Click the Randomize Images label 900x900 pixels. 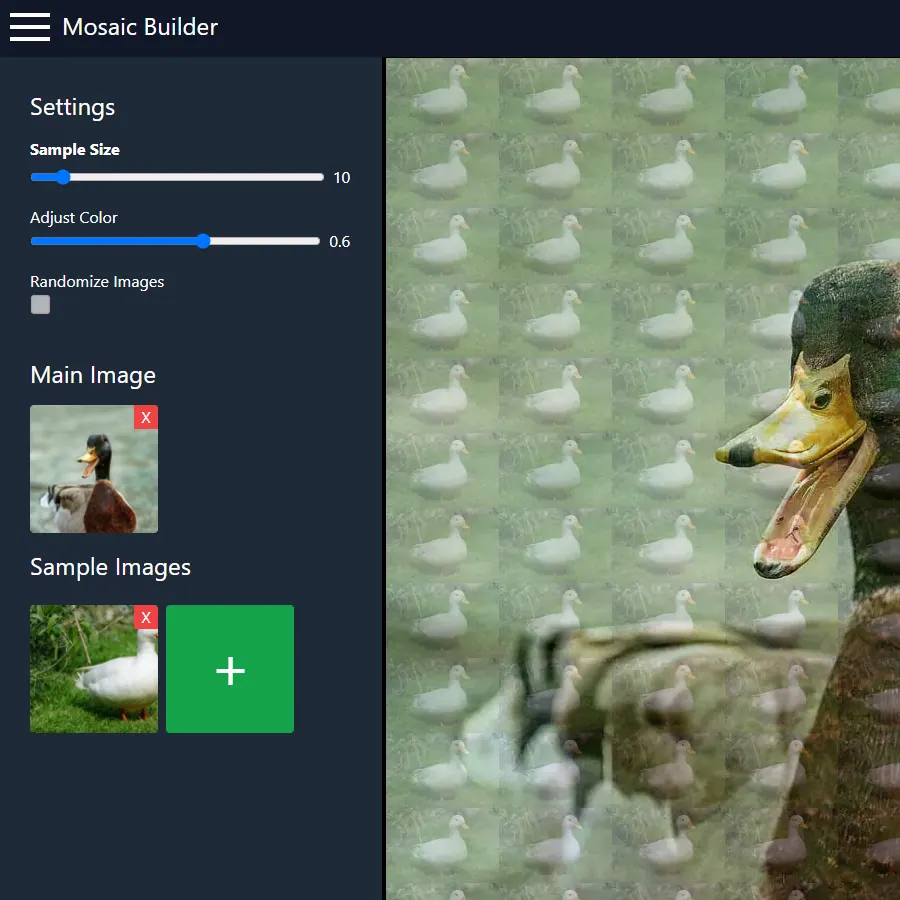(x=97, y=282)
